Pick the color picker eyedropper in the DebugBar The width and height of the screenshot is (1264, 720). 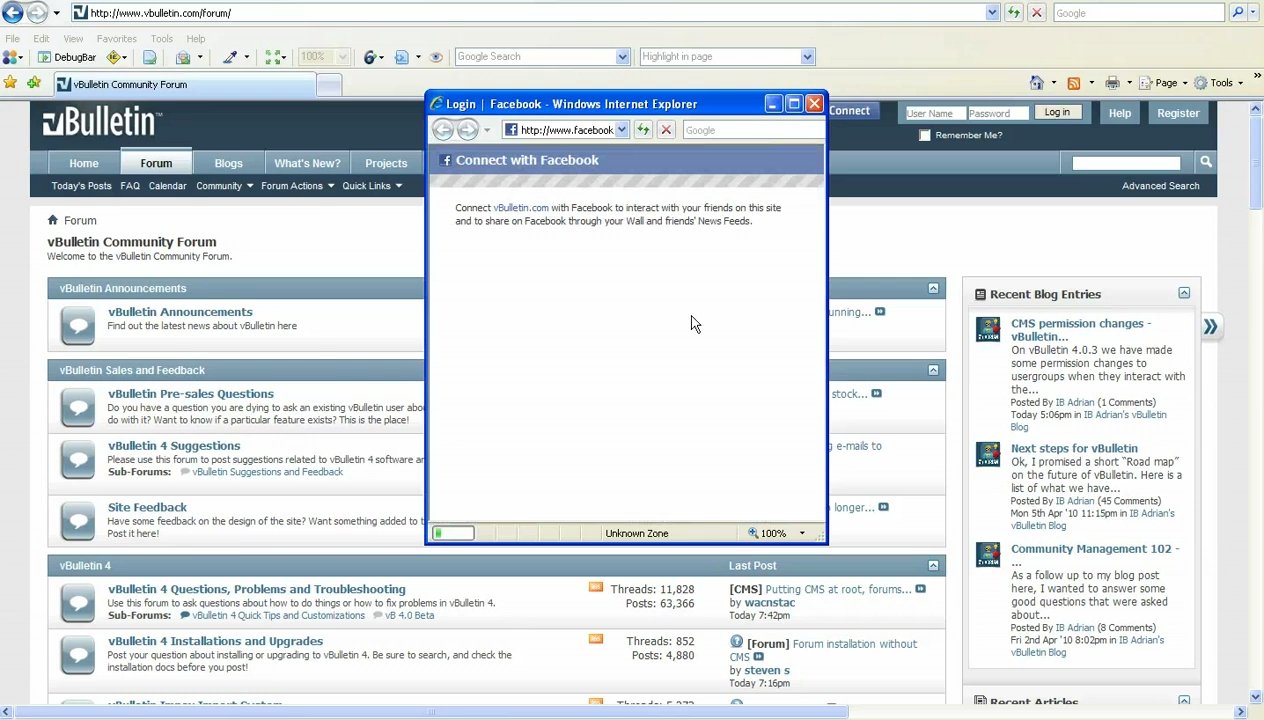[230, 57]
